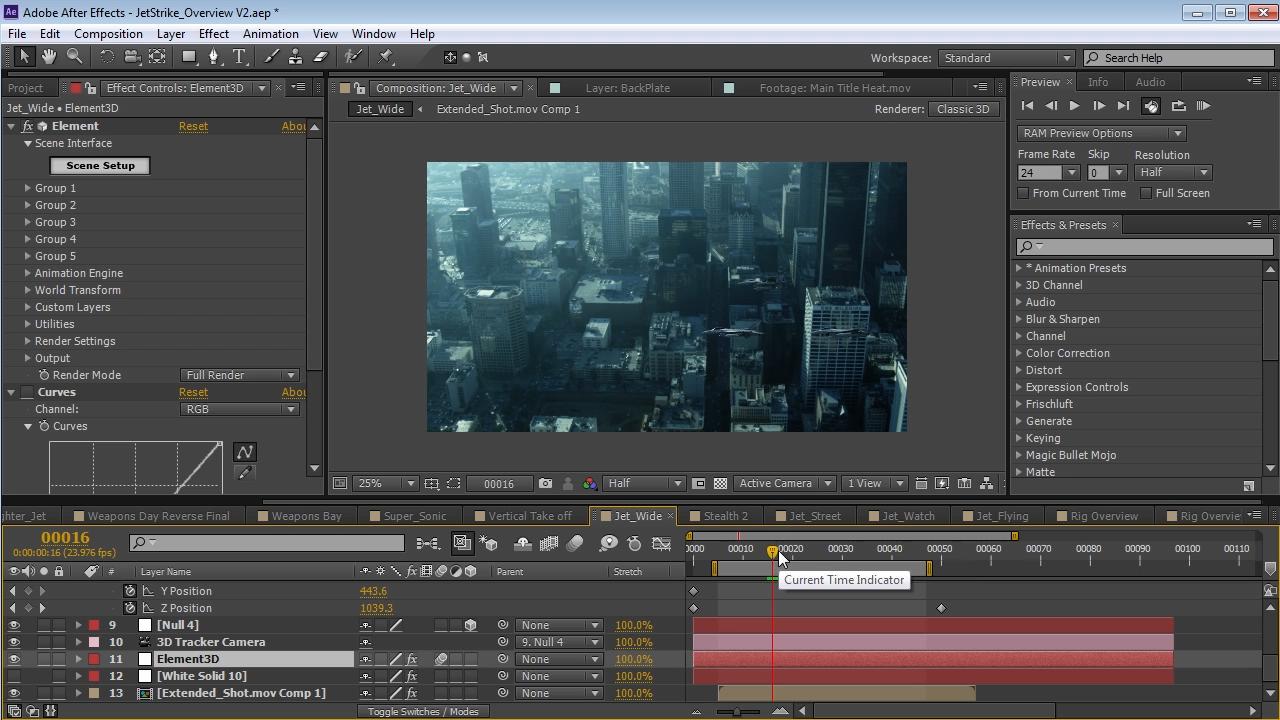Open the Graph Editor in timeline
Screen dimensions: 1280x720
click(x=661, y=543)
